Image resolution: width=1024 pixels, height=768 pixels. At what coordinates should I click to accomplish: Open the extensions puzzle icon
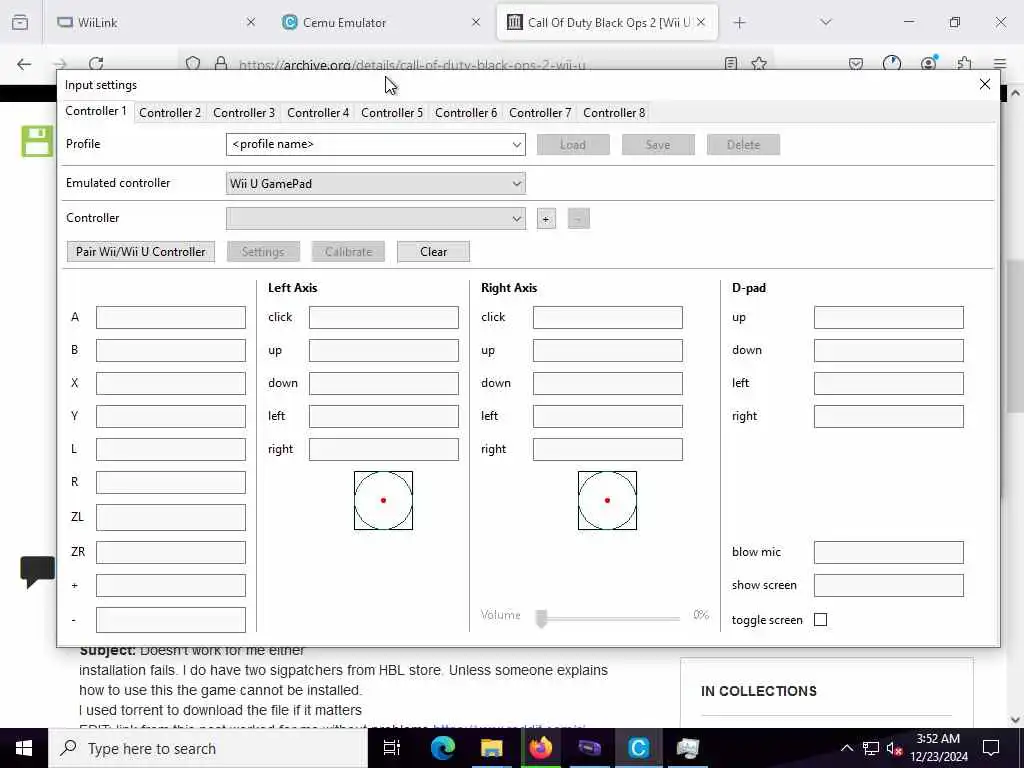pyautogui.click(x=964, y=64)
